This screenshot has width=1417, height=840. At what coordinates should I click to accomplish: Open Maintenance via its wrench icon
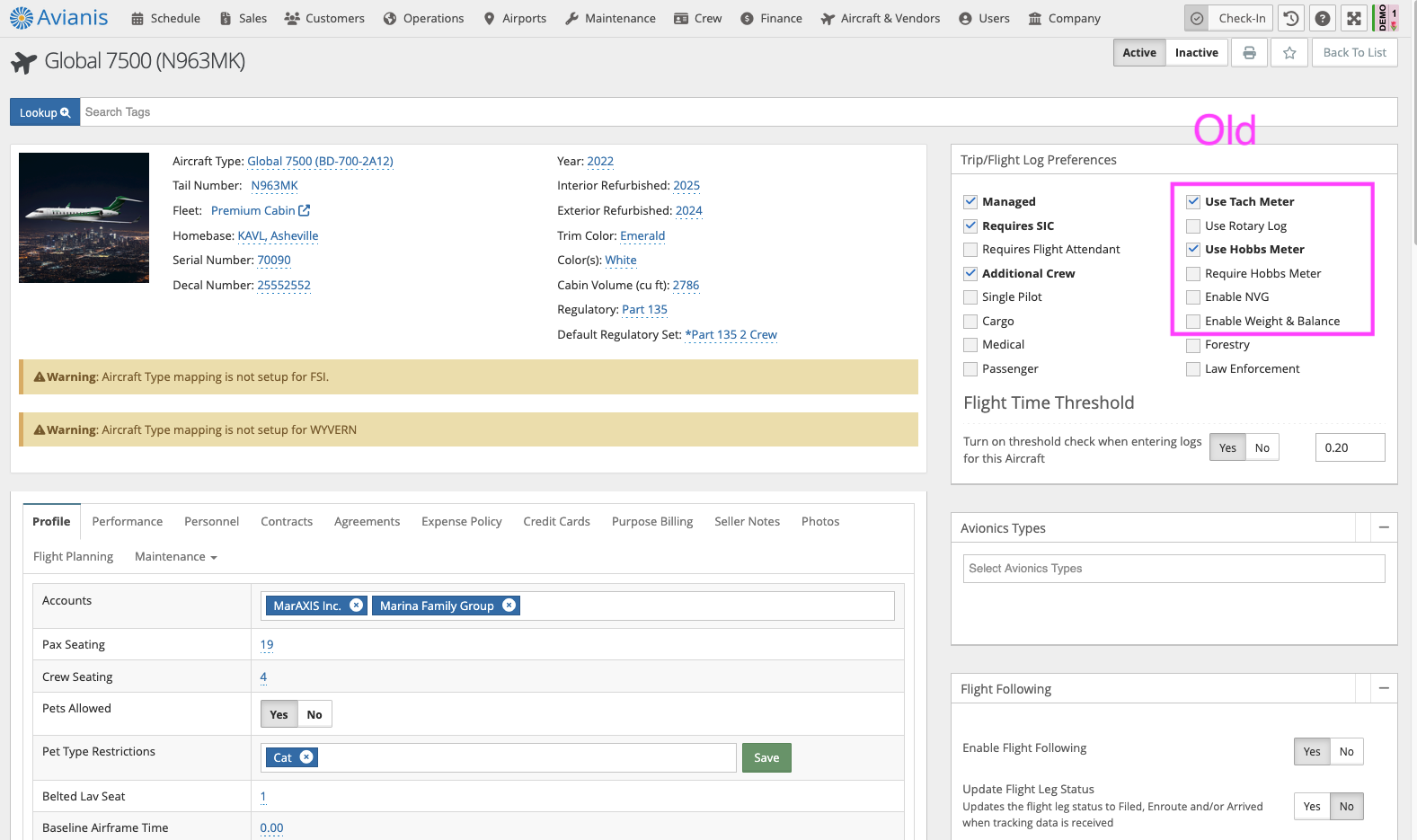coord(571,19)
